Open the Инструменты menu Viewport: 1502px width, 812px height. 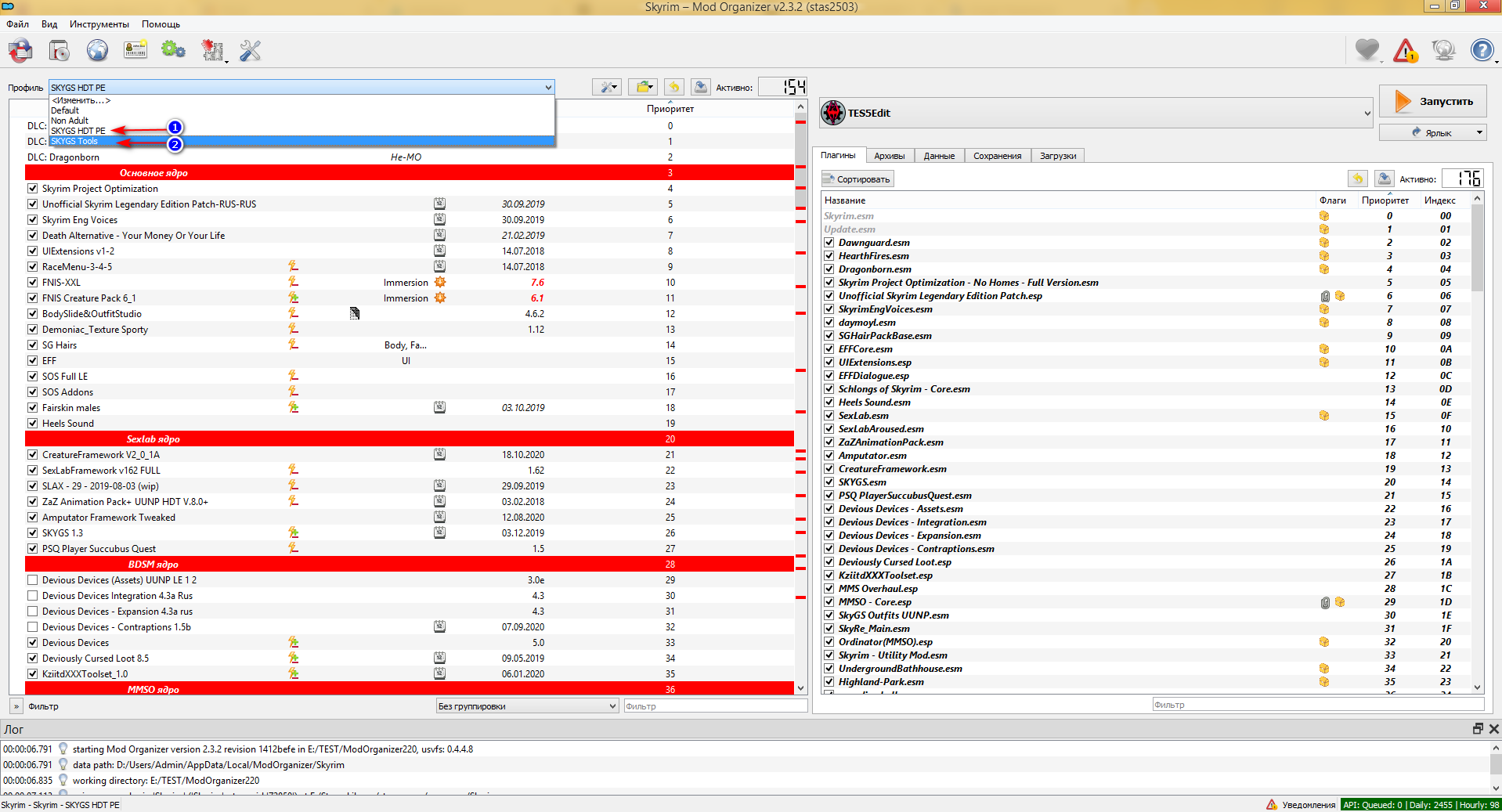tap(99, 24)
